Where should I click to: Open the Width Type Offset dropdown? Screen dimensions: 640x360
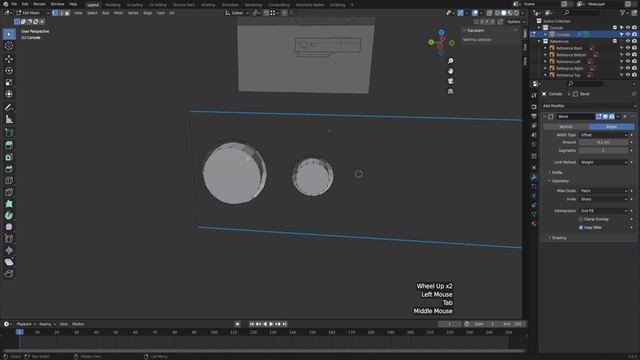[603, 135]
